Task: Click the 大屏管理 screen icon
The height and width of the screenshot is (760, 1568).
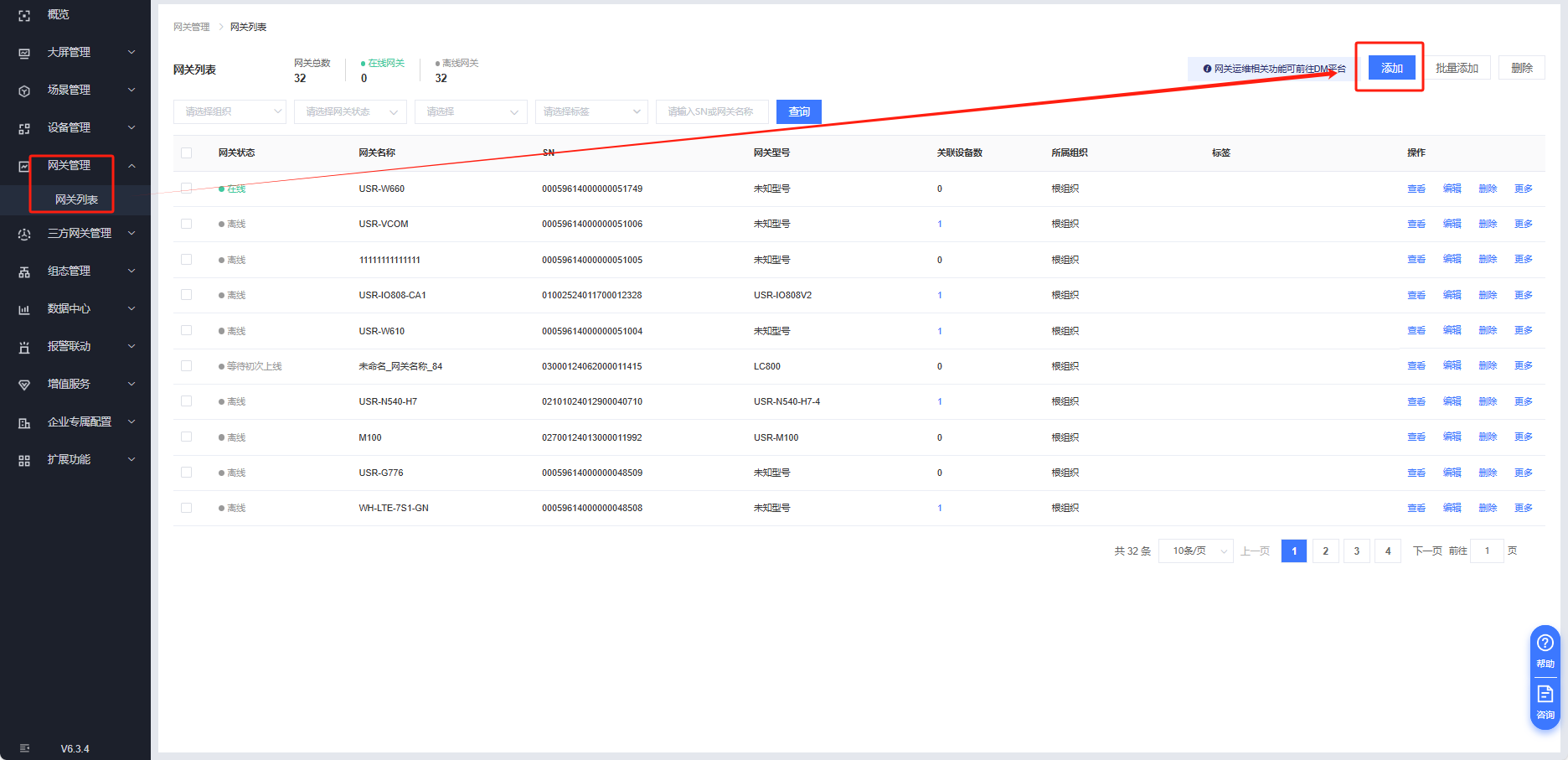Action: tap(24, 53)
